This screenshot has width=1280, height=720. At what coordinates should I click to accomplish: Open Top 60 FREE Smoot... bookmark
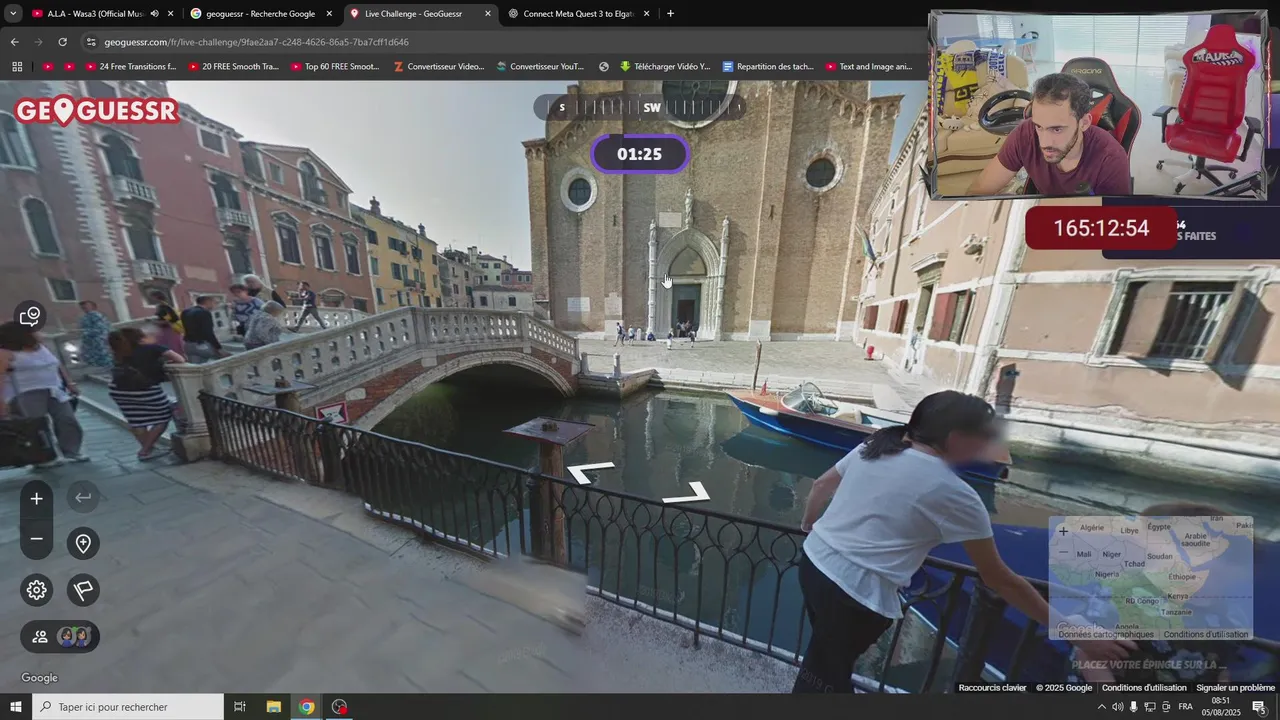335,67
